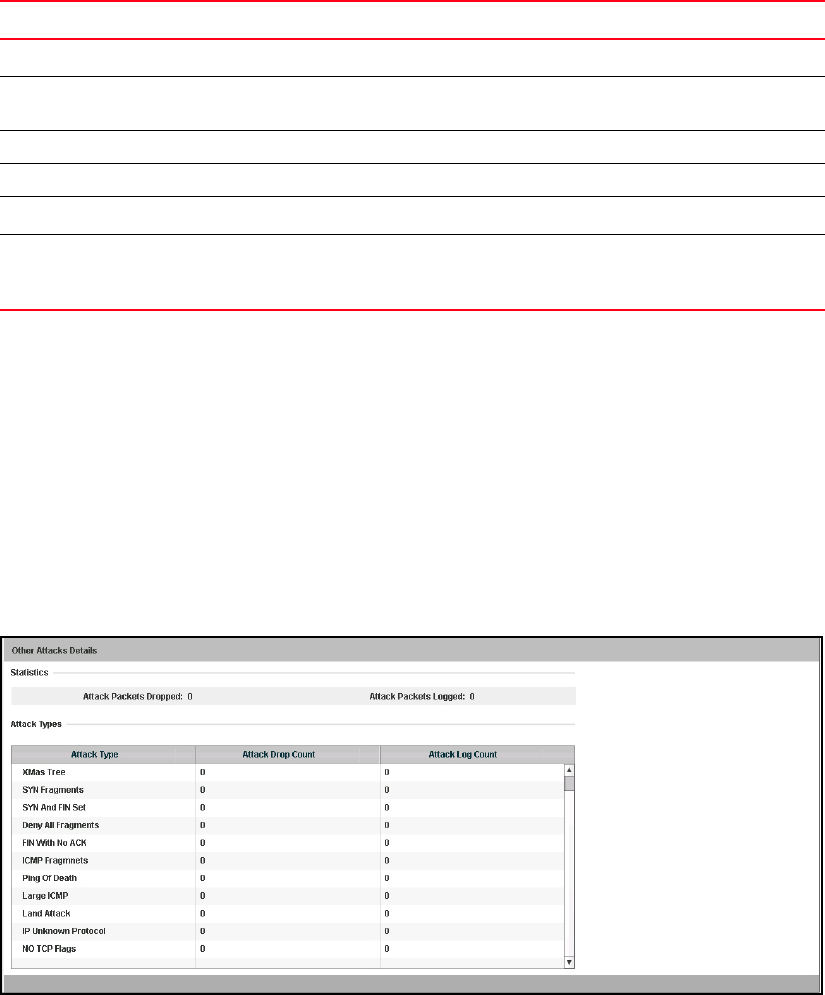Click the scrollbar up arrow
825x995 pixels.
pos(569,770)
